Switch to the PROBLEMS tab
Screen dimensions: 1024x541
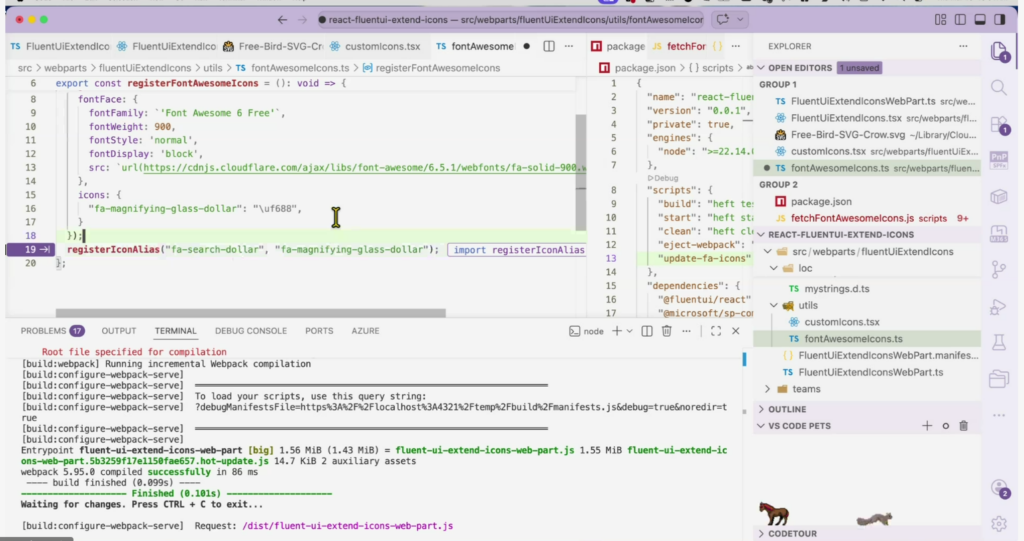pyautogui.click(x=43, y=331)
